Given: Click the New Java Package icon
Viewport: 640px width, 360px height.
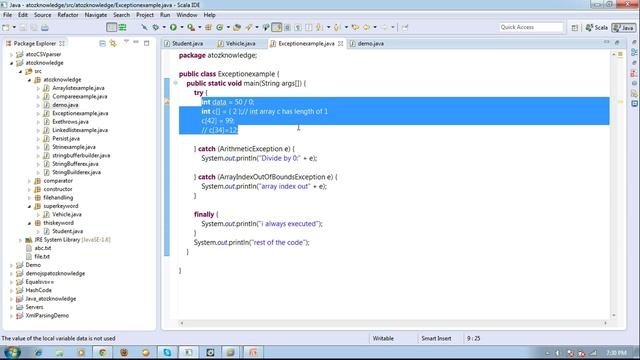Looking at the screenshot, I should coord(208,27).
